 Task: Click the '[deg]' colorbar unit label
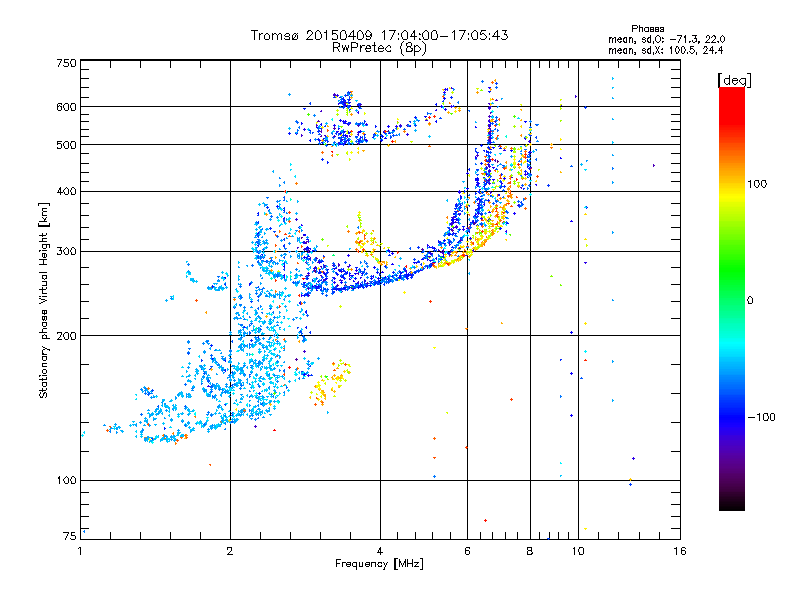pos(734,80)
